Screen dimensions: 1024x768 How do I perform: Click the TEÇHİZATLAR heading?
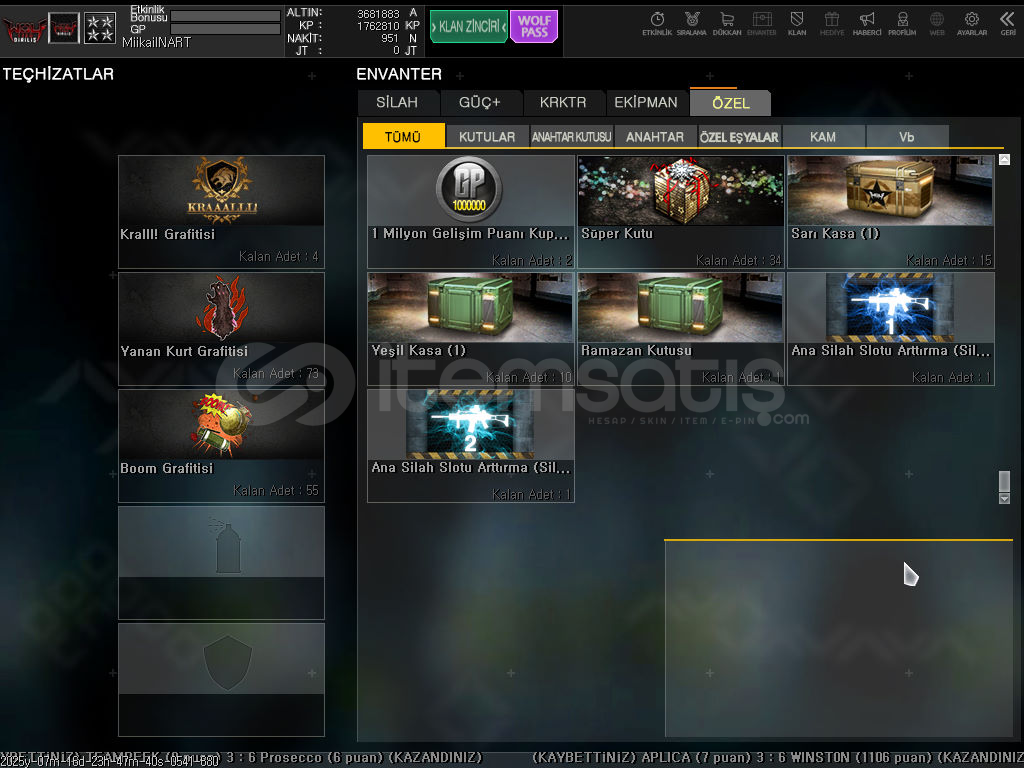[58, 74]
